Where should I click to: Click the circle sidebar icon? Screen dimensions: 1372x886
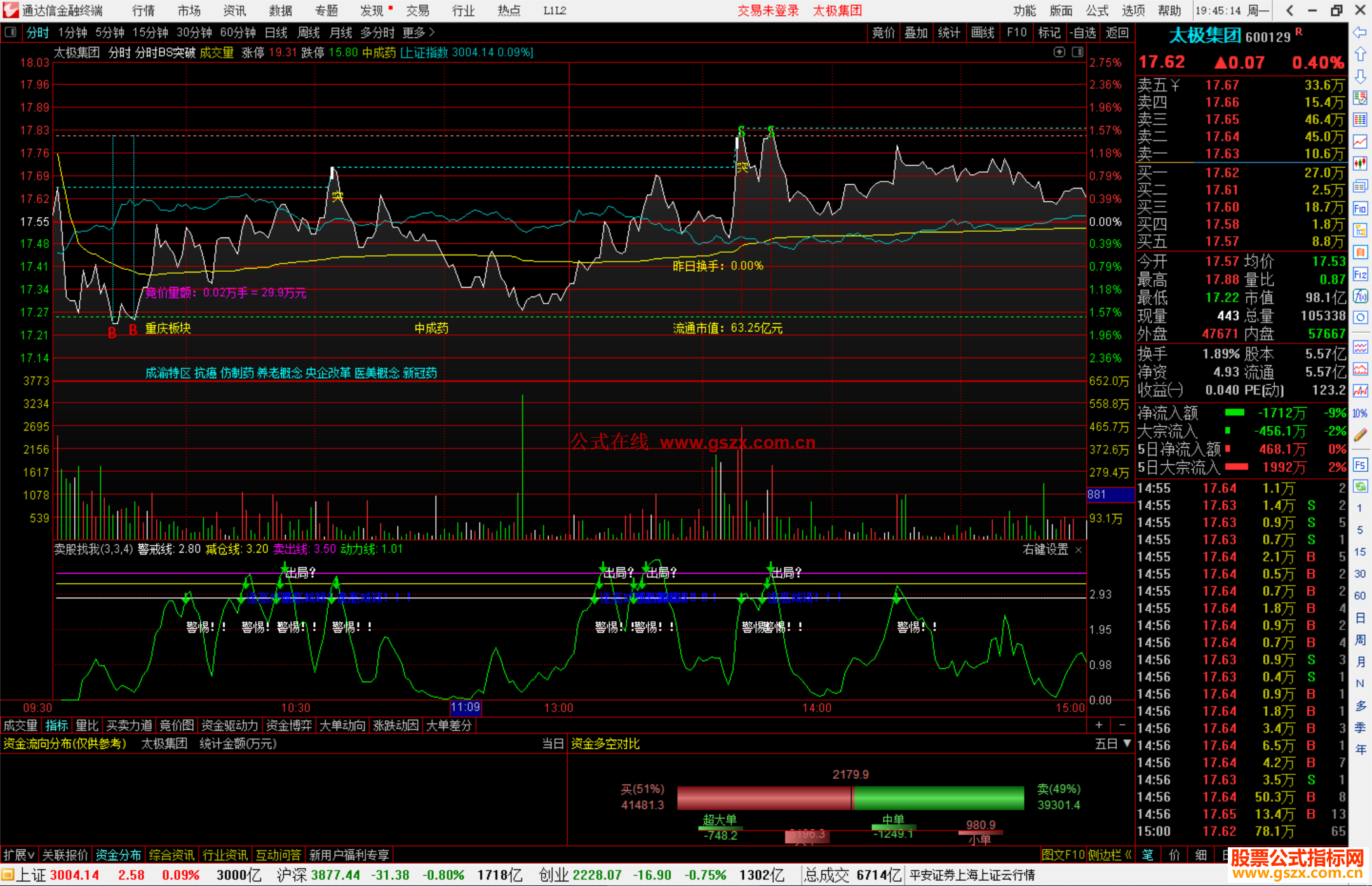[x=1360, y=318]
